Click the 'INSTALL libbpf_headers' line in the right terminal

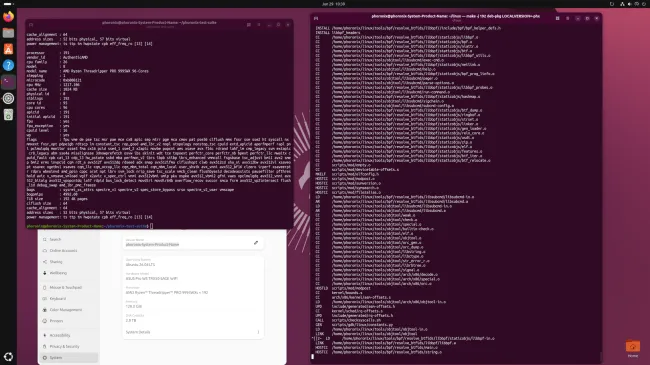click(338, 32)
